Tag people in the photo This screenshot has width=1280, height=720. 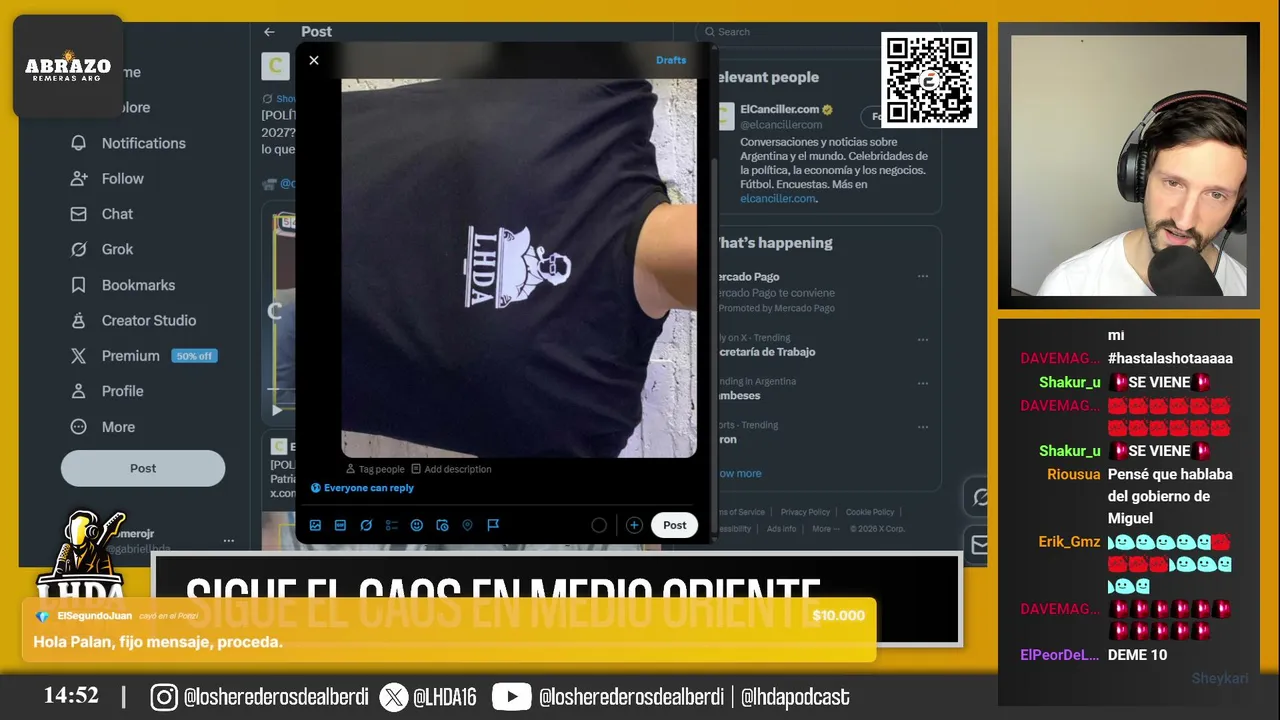click(375, 469)
